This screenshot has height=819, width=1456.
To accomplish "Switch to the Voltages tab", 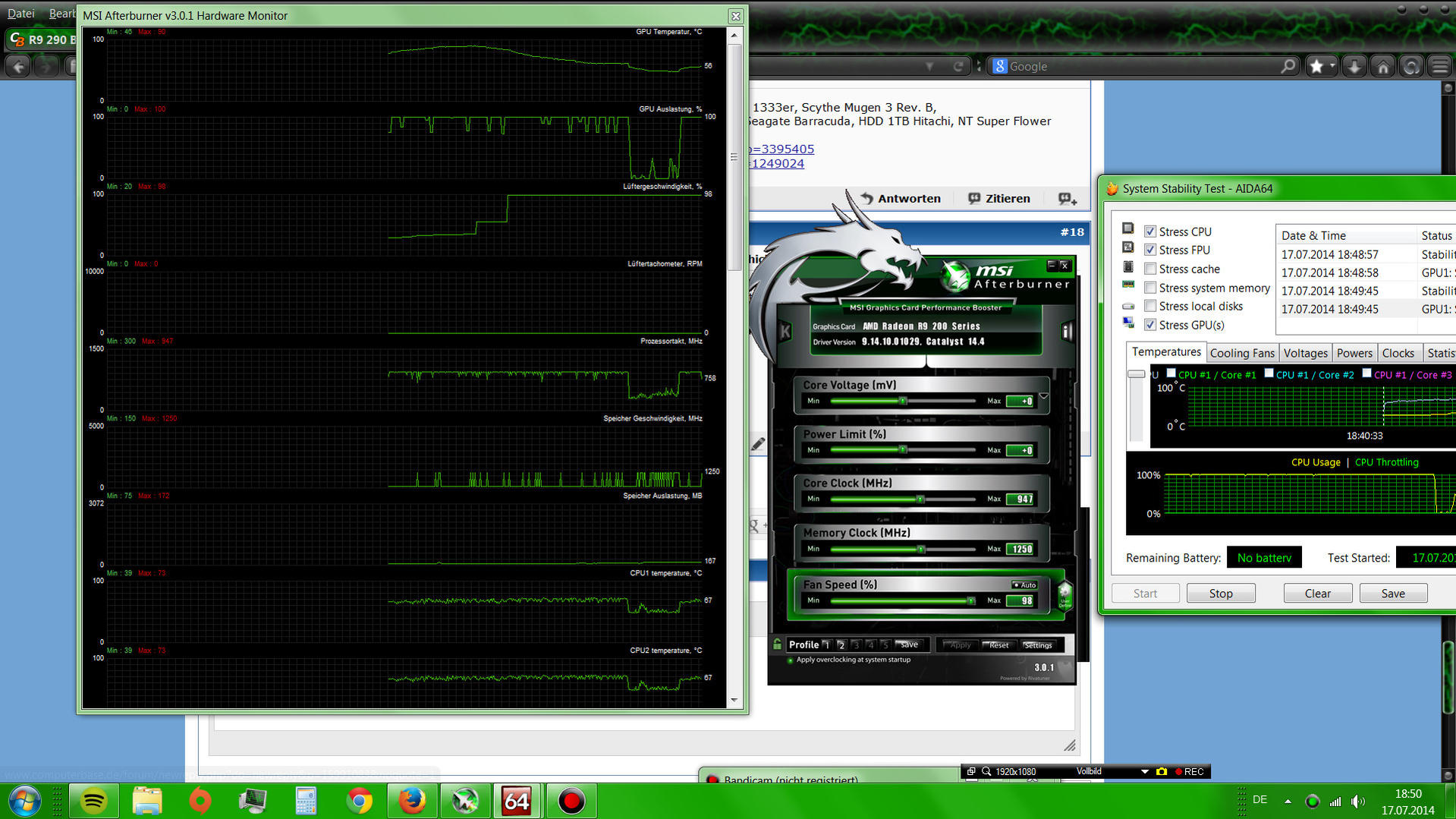I will point(1305,353).
